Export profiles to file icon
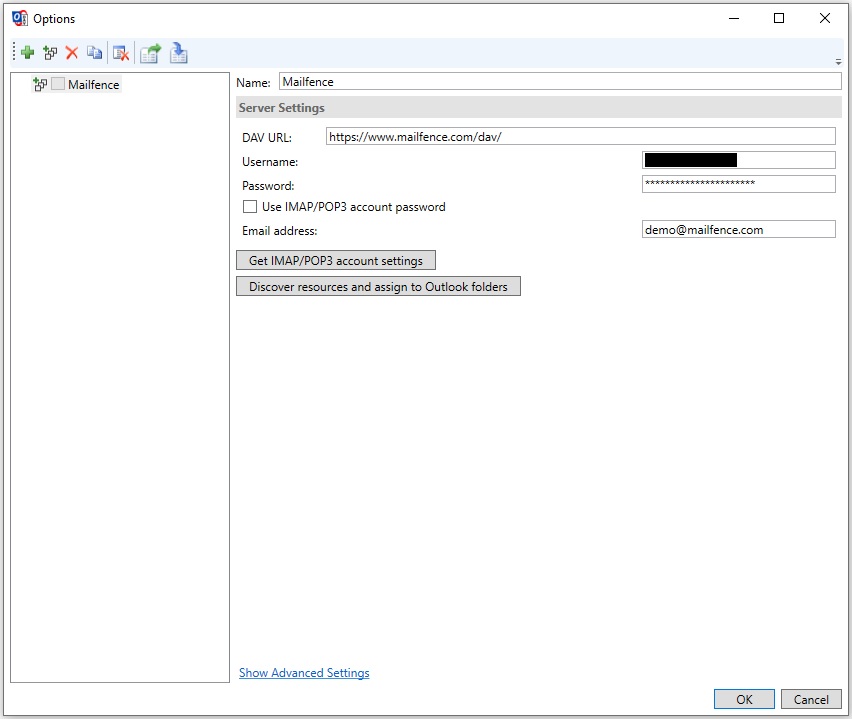 (x=150, y=53)
